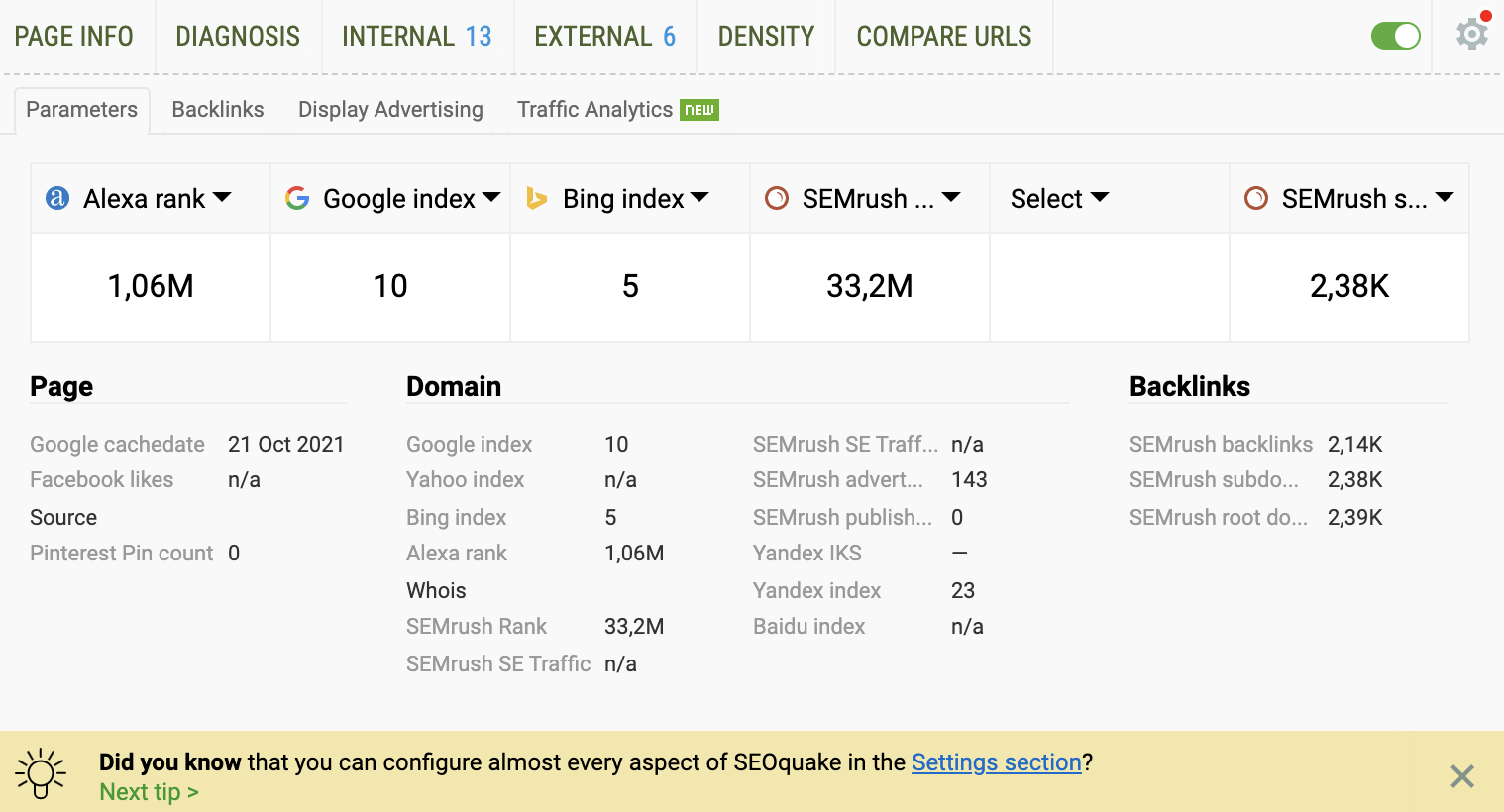The width and height of the screenshot is (1504, 812).
Task: Click the 1,06M Alexa rank value cell
Action: (151, 287)
